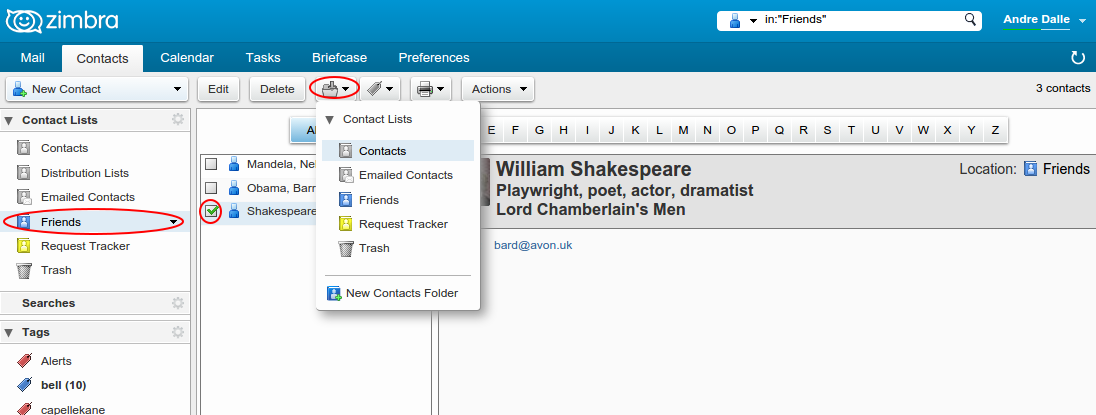Uncheck the Shakespeare contact checkbox
1096x415 pixels.
[212, 211]
